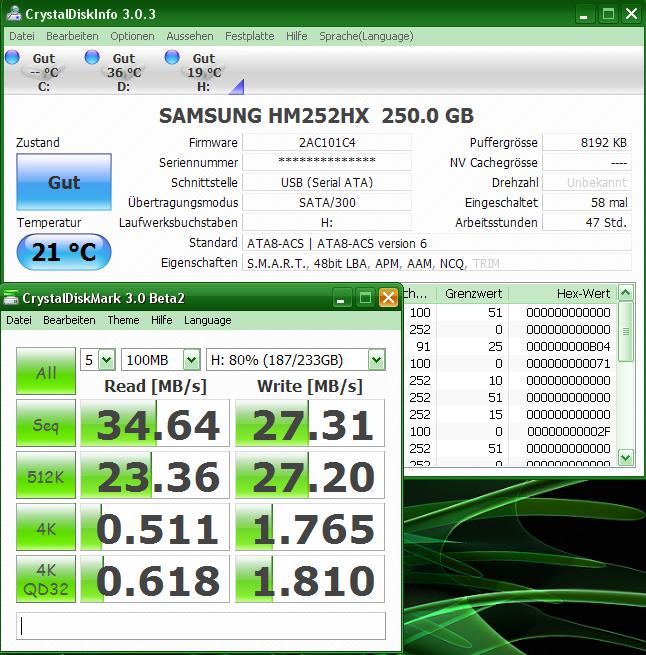The width and height of the screenshot is (646, 655).
Task: Start the 4K QD32 benchmark
Action: [46, 579]
